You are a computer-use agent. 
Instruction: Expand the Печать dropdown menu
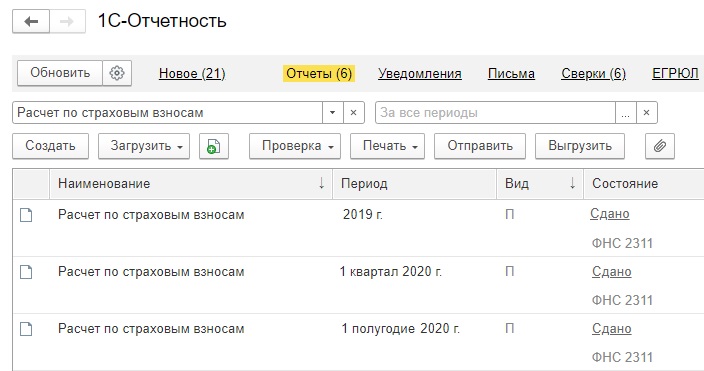pos(387,146)
